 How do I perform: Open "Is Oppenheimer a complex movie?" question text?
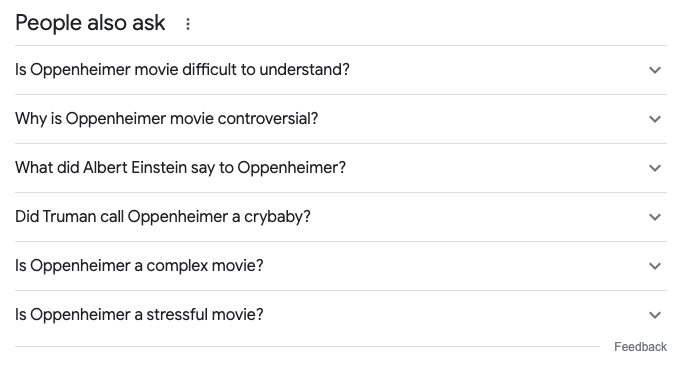coord(139,265)
